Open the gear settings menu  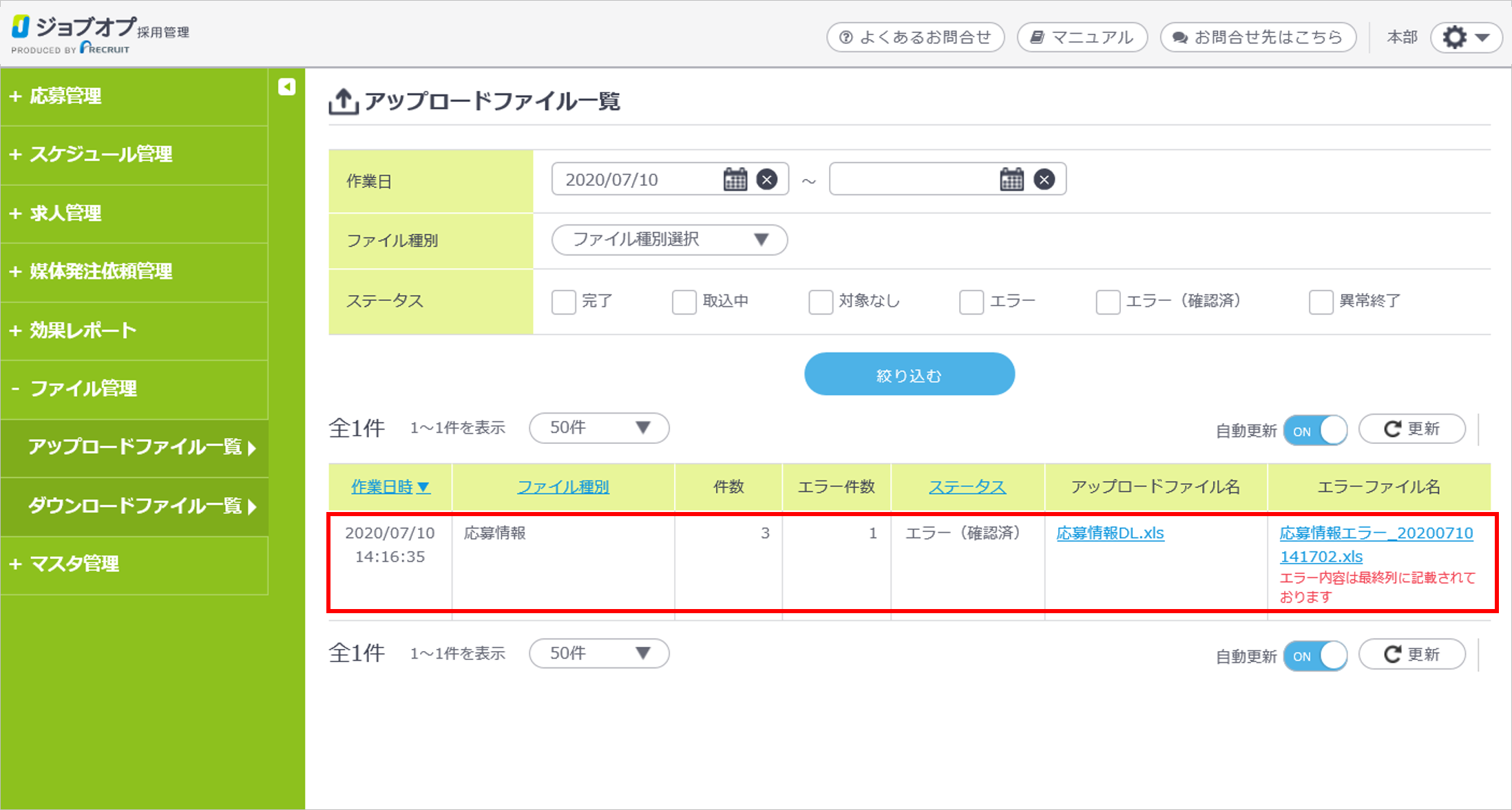(x=1466, y=37)
